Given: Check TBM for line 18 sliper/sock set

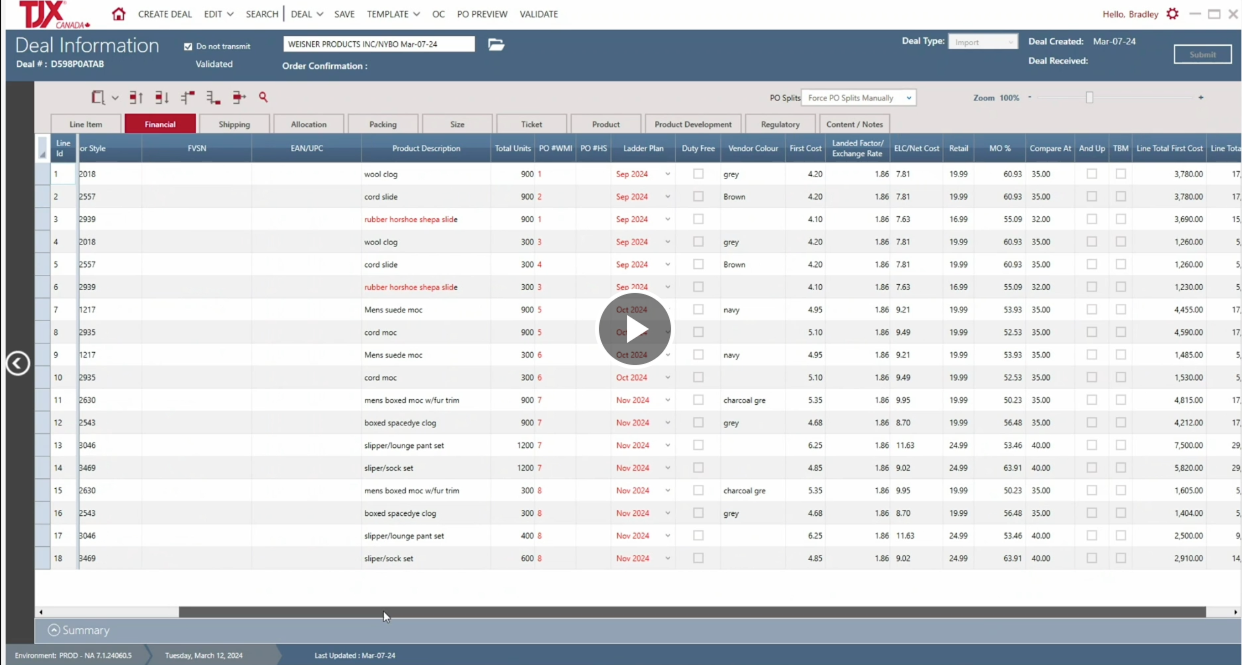Looking at the screenshot, I should [x=1121, y=558].
